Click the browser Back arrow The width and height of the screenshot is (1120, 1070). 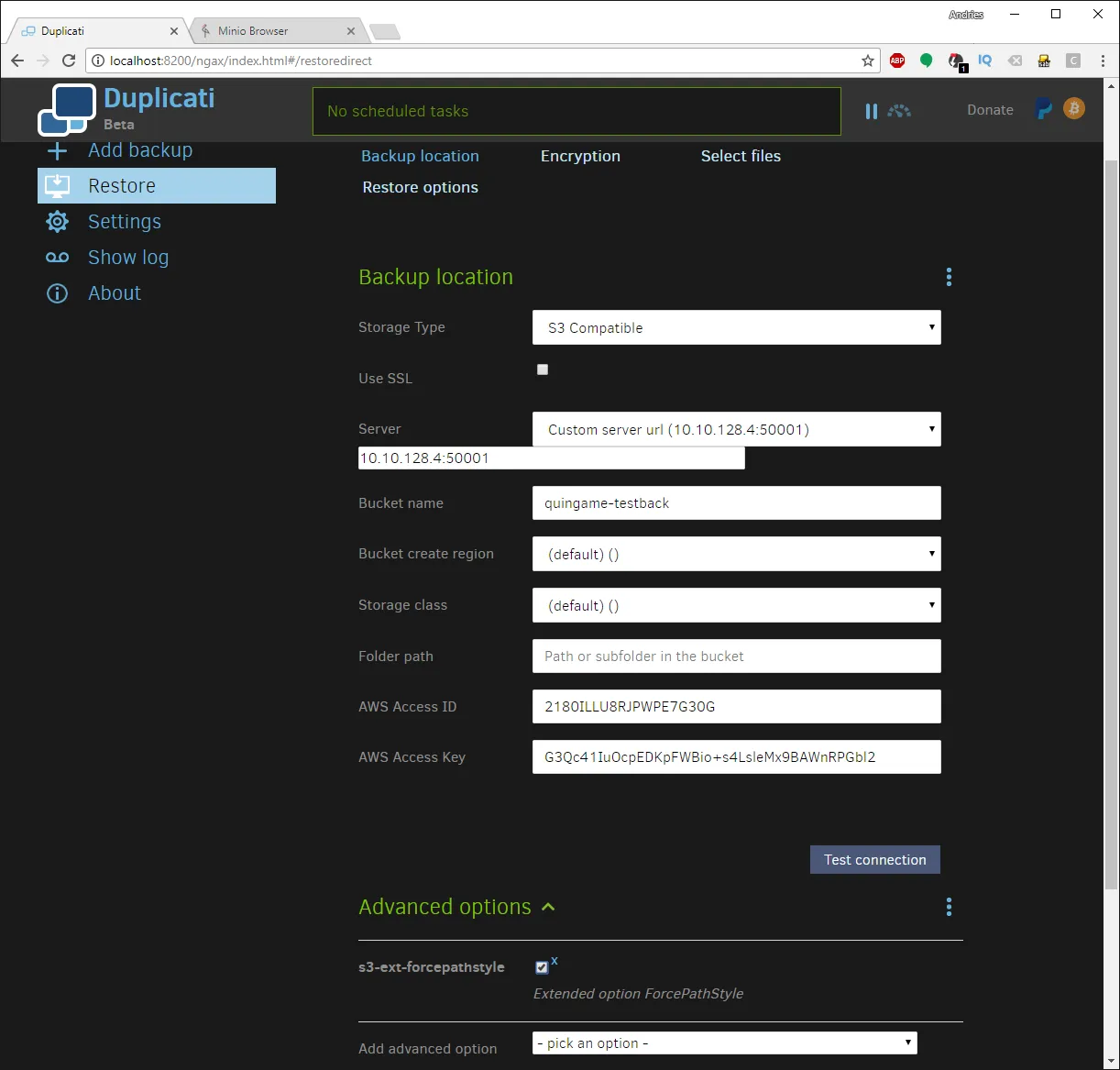tap(17, 61)
